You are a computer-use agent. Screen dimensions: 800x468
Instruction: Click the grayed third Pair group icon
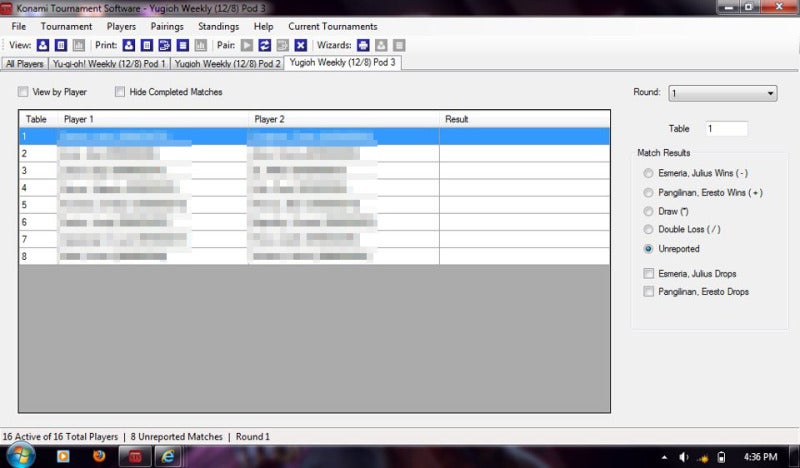[283, 45]
